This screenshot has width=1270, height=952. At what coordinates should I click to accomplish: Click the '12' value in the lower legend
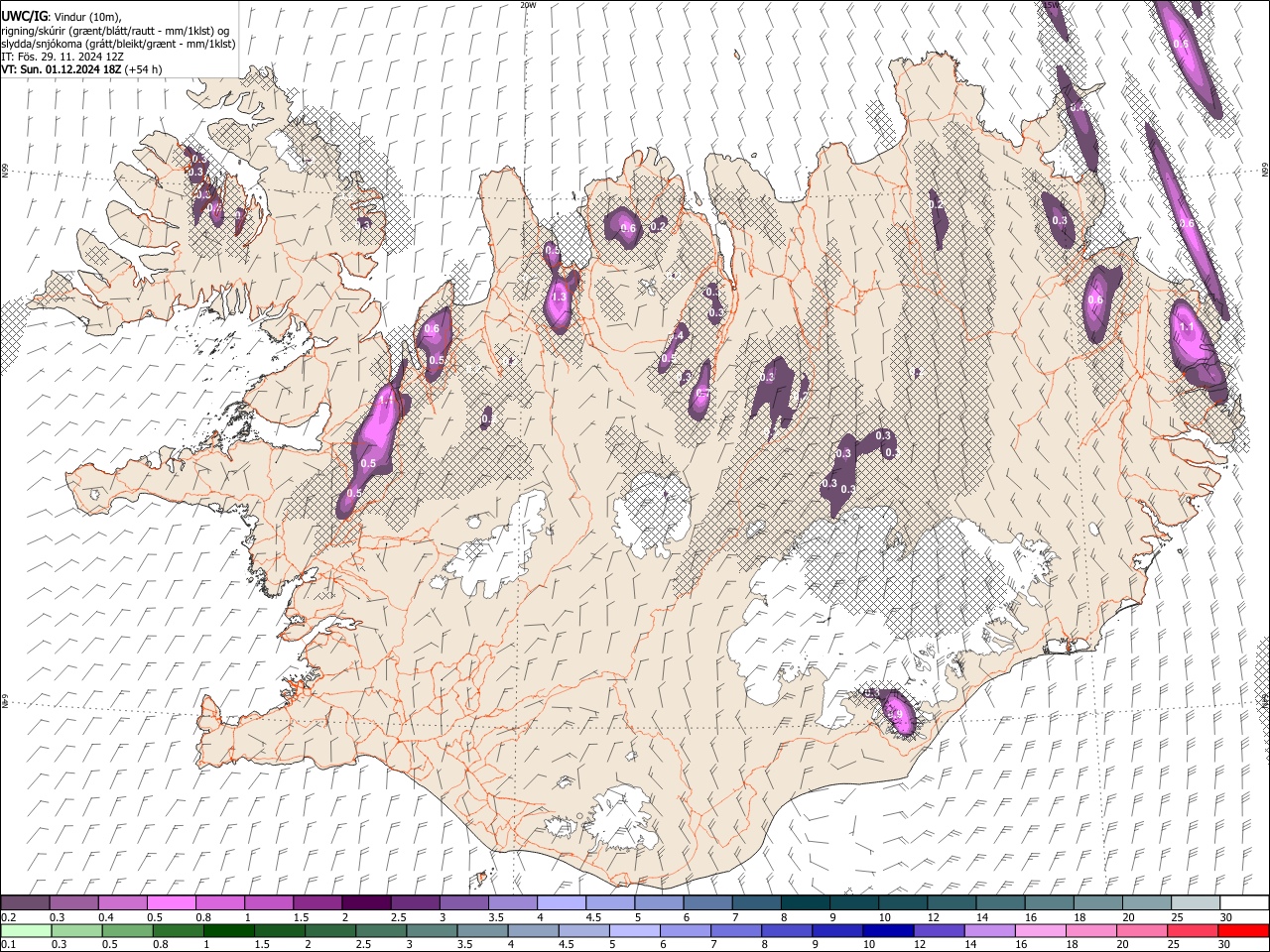coord(920,945)
